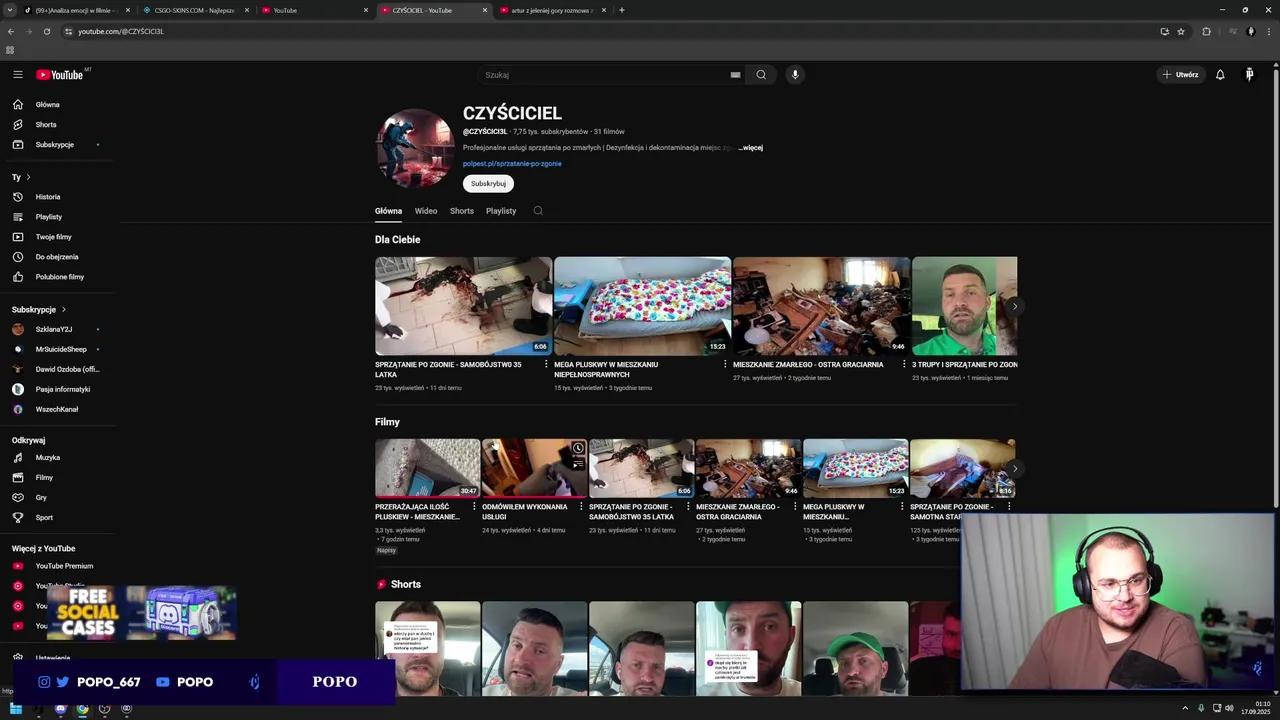Image resolution: width=1280 pixels, height=720 pixels.
Task: Search within channel using magnifier icon
Action: (538, 211)
